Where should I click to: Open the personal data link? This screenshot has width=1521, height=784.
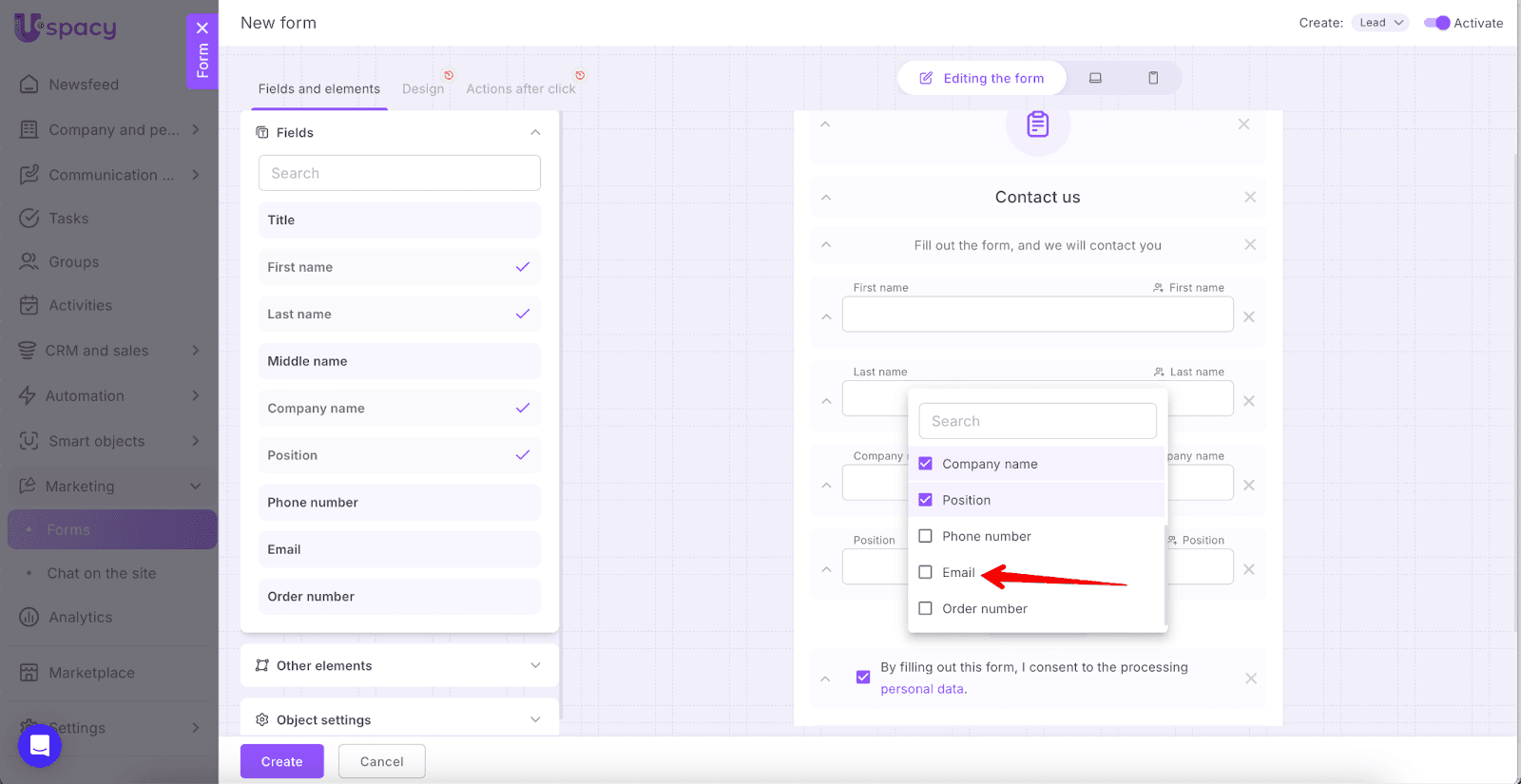(x=922, y=689)
